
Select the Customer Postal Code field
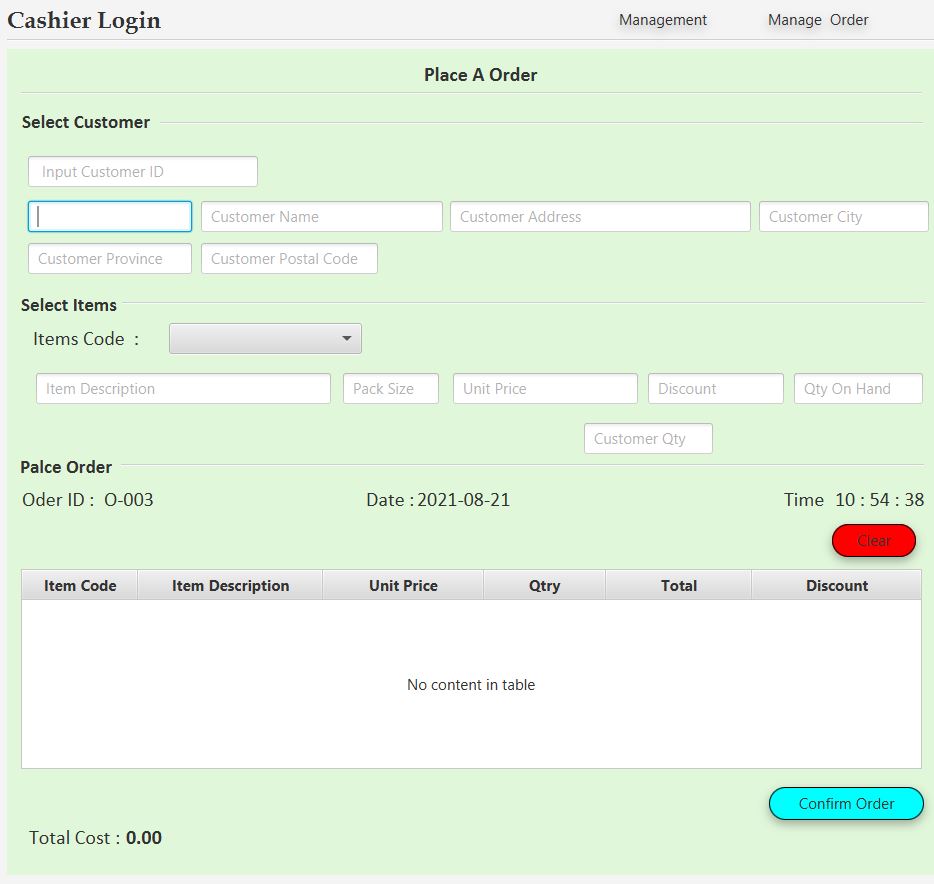[289, 258]
